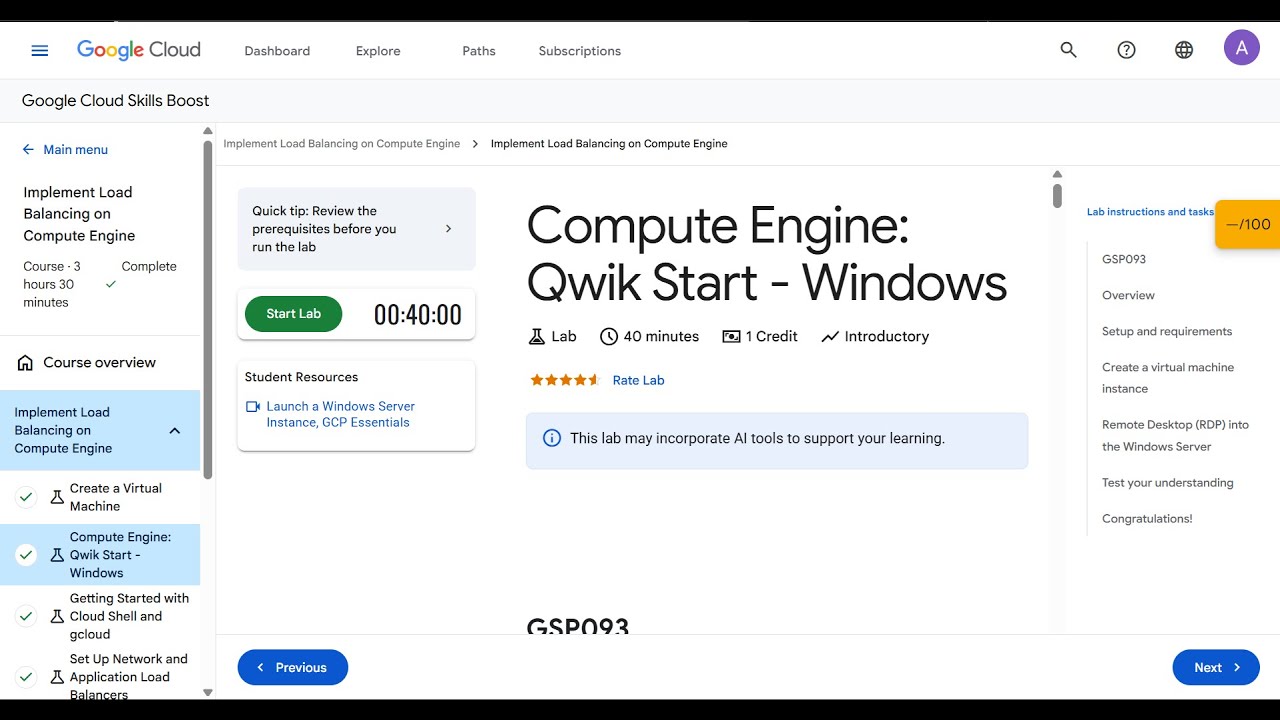Viewport: 1280px width, 720px height.
Task: Click the lab content scroll up arrow
Action: (1057, 175)
